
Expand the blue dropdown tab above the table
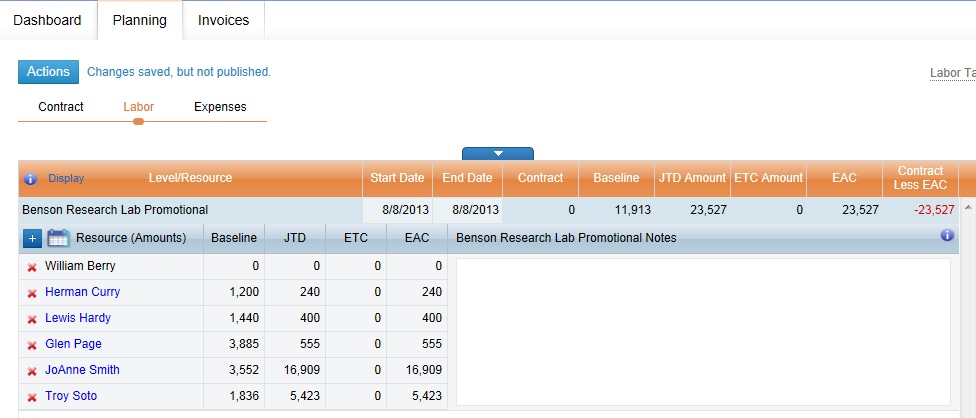coord(497,154)
